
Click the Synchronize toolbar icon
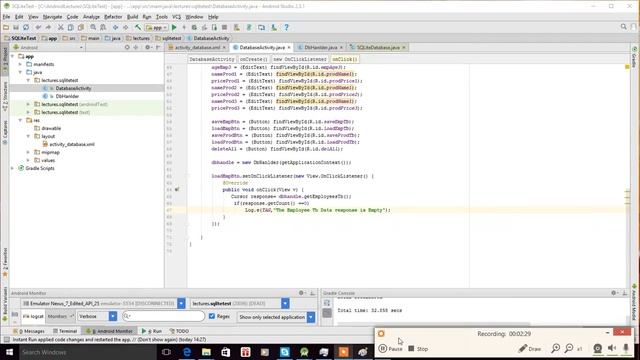point(26,27)
